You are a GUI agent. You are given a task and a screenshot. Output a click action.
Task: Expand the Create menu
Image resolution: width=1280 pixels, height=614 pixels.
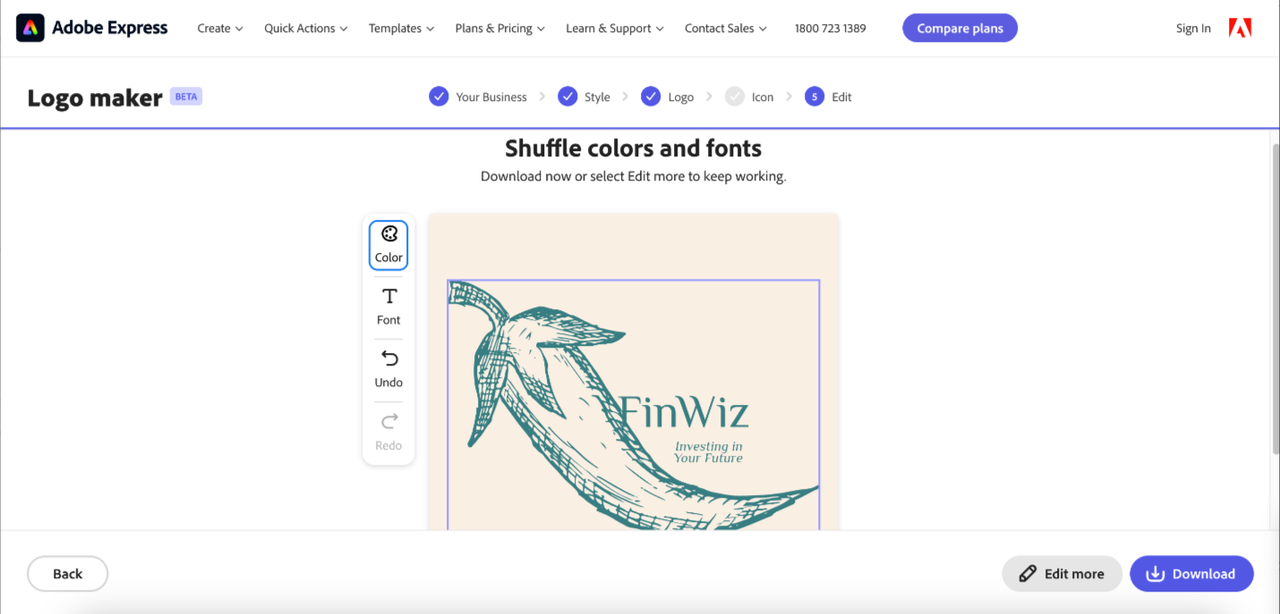click(x=220, y=28)
